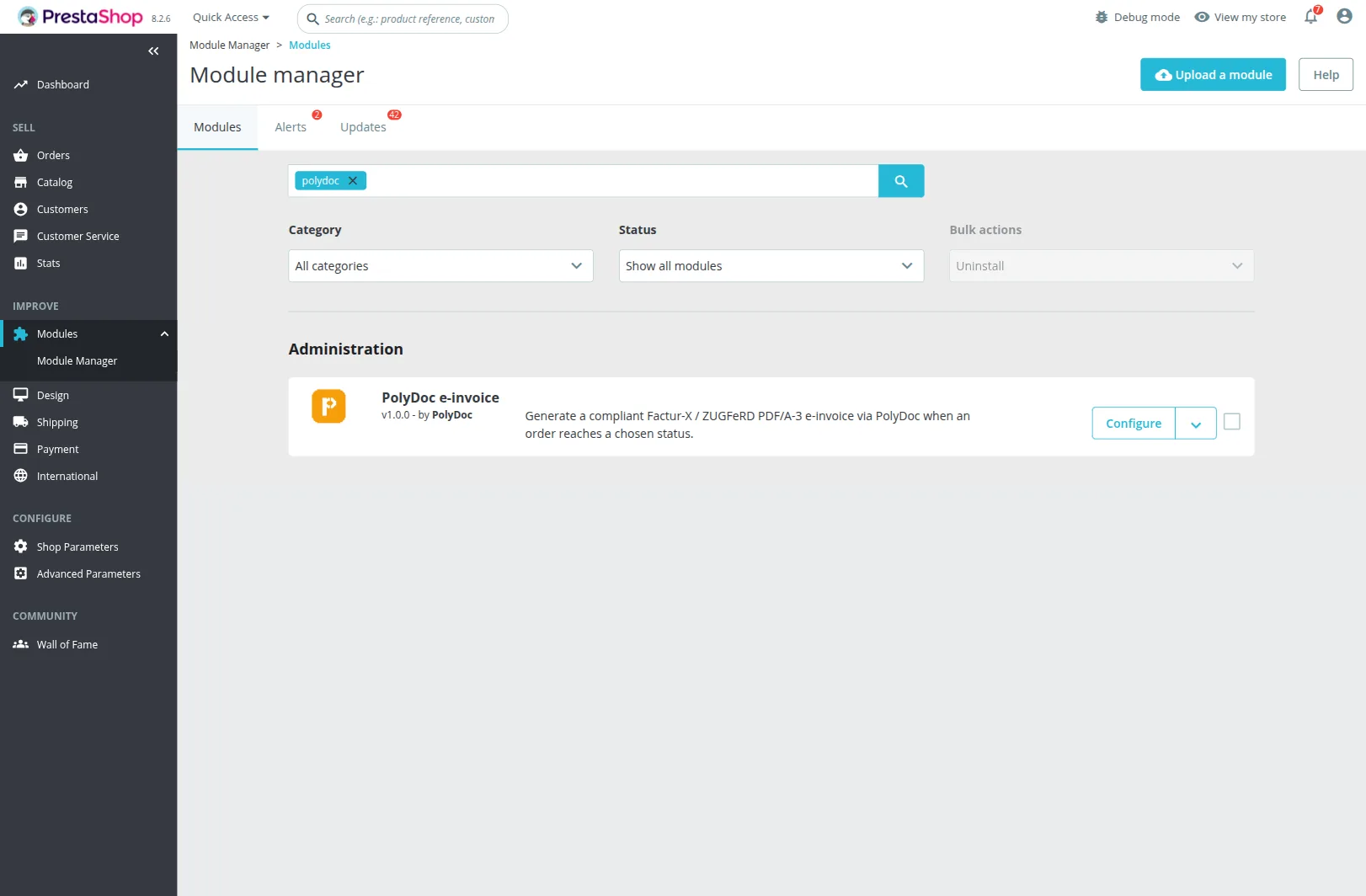Viewport: 1366px width, 896px height.
Task: Open the notifications bell
Action: coord(1310,17)
